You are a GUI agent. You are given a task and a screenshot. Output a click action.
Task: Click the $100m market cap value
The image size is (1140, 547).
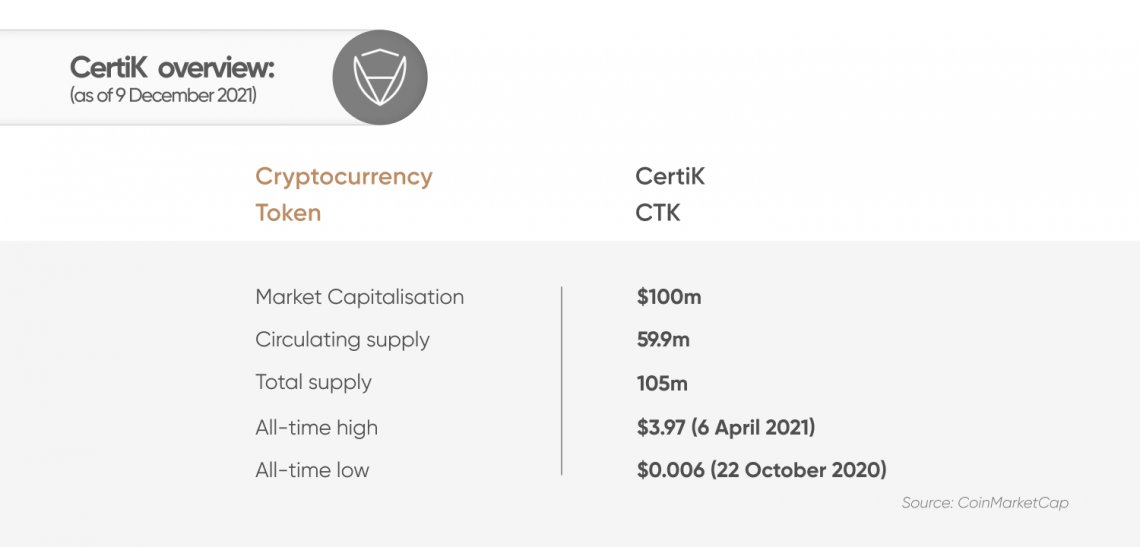pyautogui.click(x=669, y=297)
